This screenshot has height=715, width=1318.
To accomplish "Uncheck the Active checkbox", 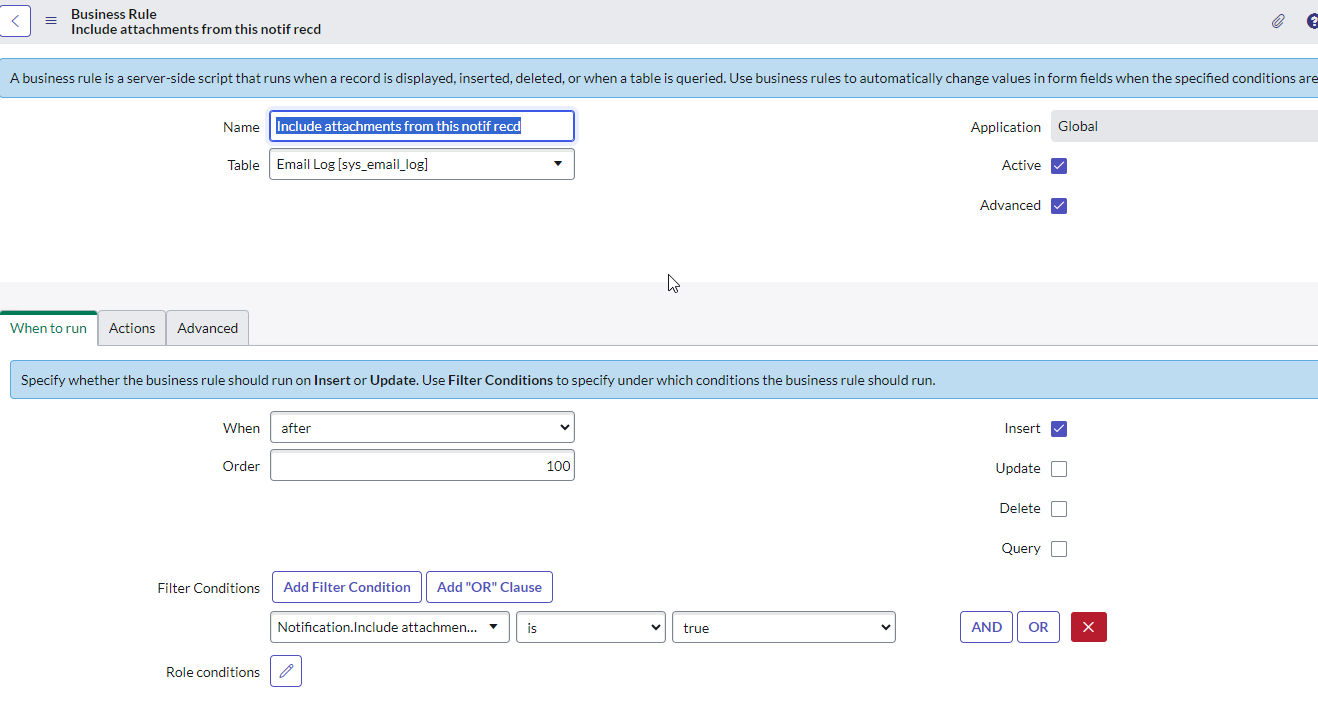I will (x=1059, y=166).
